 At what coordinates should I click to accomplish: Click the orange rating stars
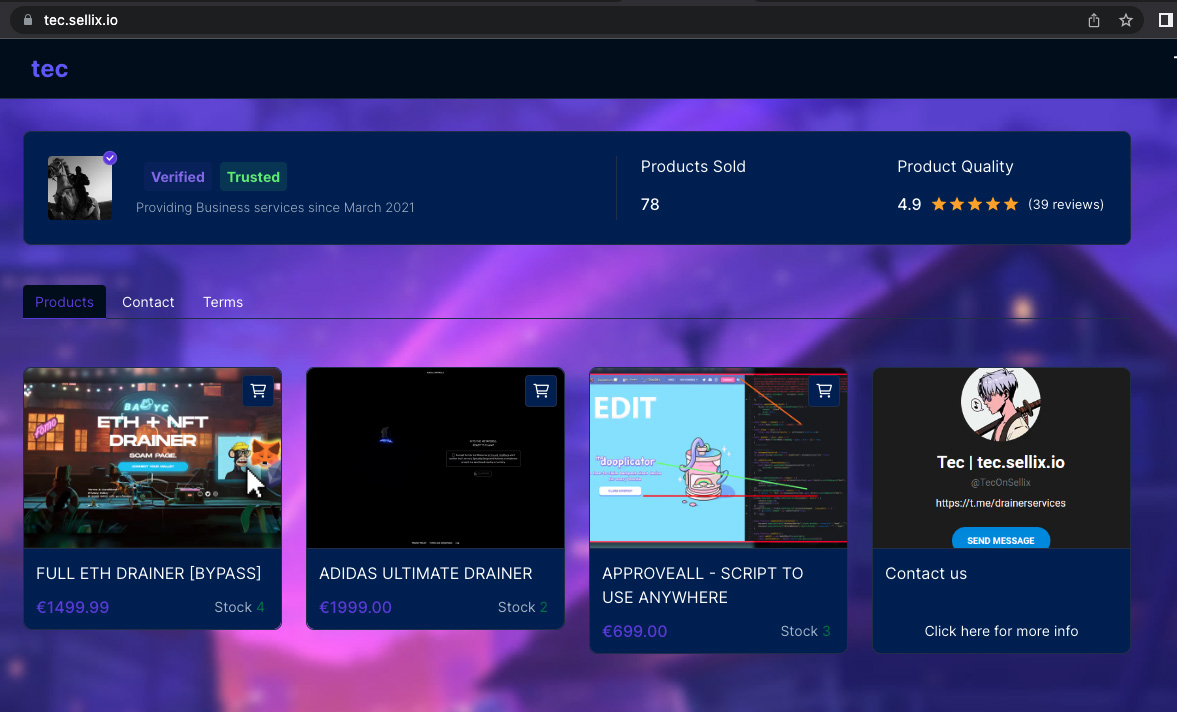[974, 204]
